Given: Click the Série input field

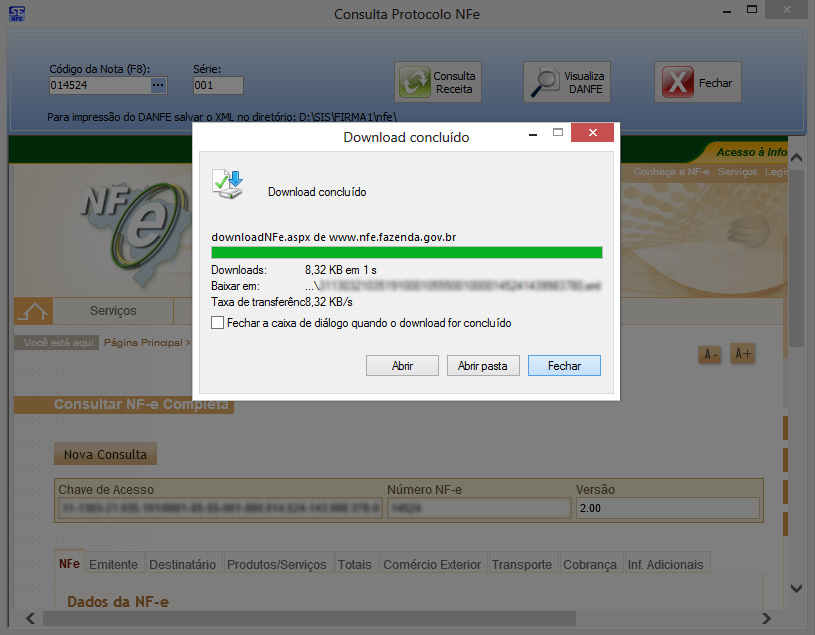Looking at the screenshot, I should 218,86.
